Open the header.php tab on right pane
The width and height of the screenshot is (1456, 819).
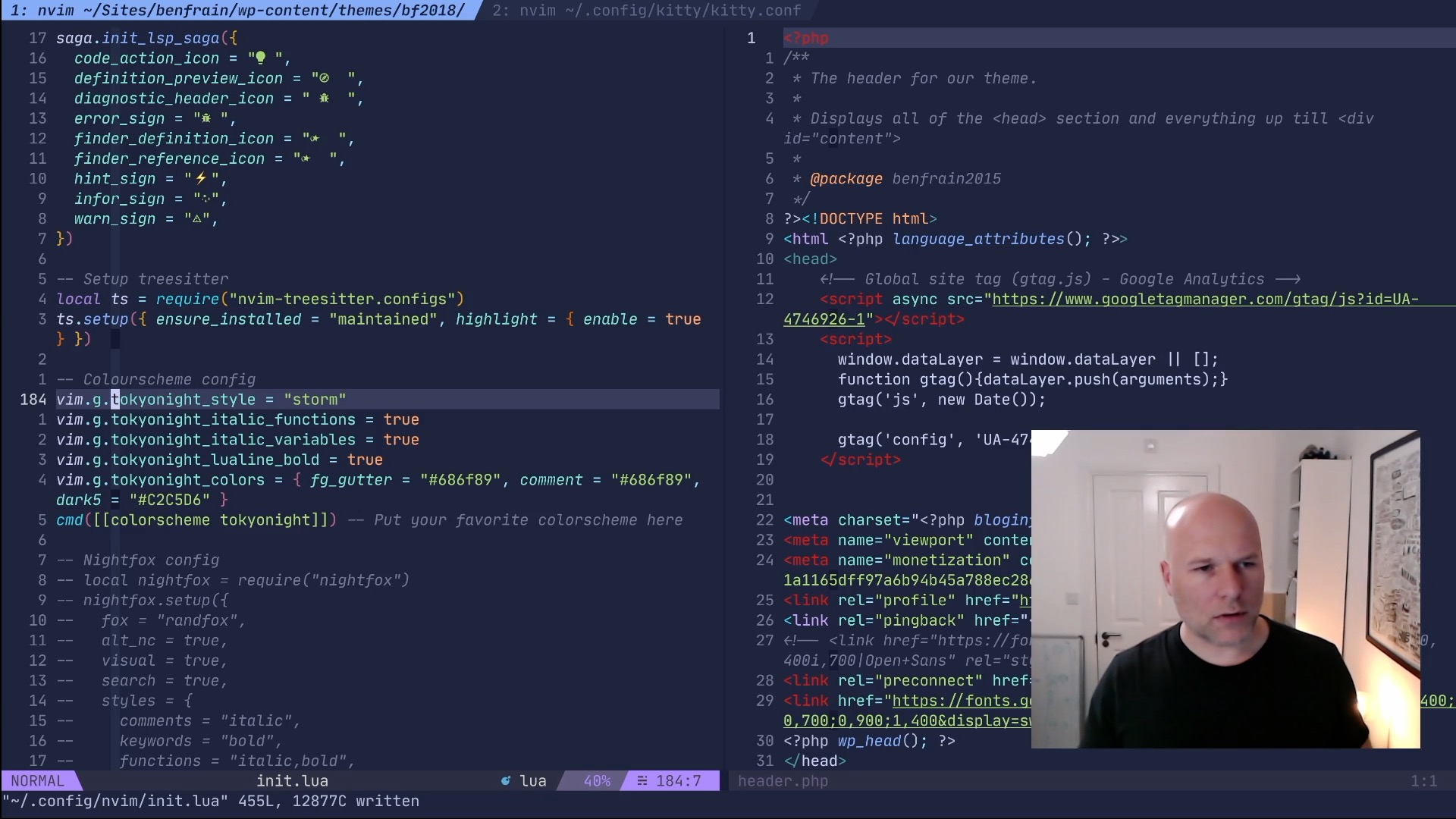[783, 781]
